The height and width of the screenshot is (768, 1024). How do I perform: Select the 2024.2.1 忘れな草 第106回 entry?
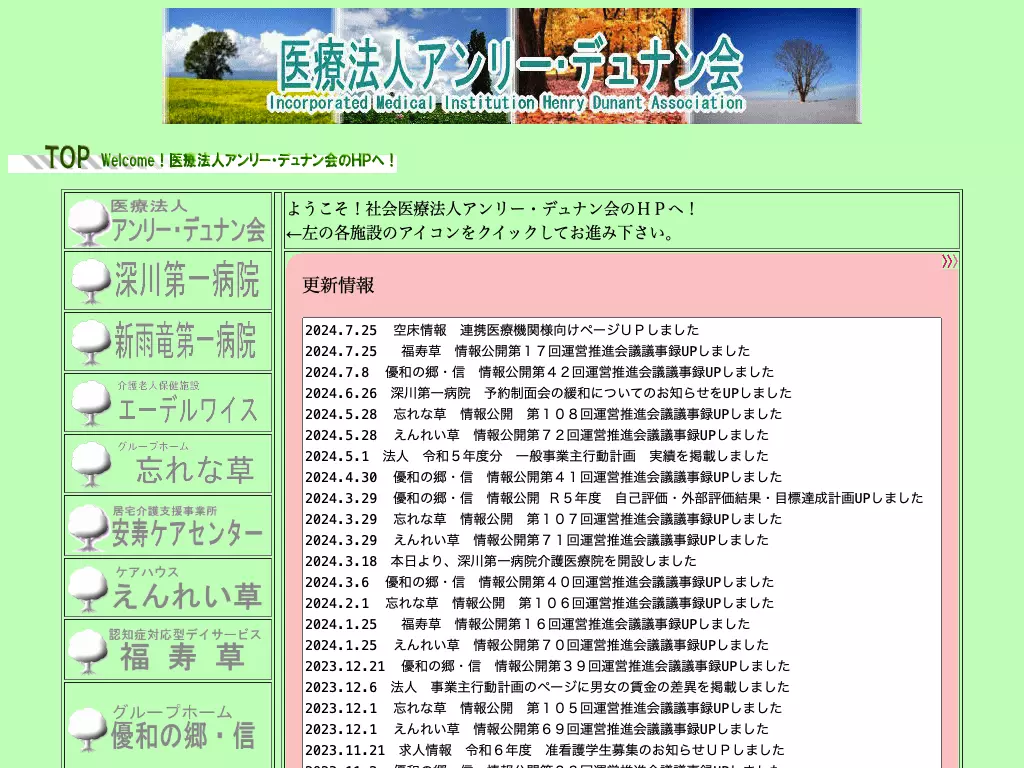pyautogui.click(x=539, y=603)
